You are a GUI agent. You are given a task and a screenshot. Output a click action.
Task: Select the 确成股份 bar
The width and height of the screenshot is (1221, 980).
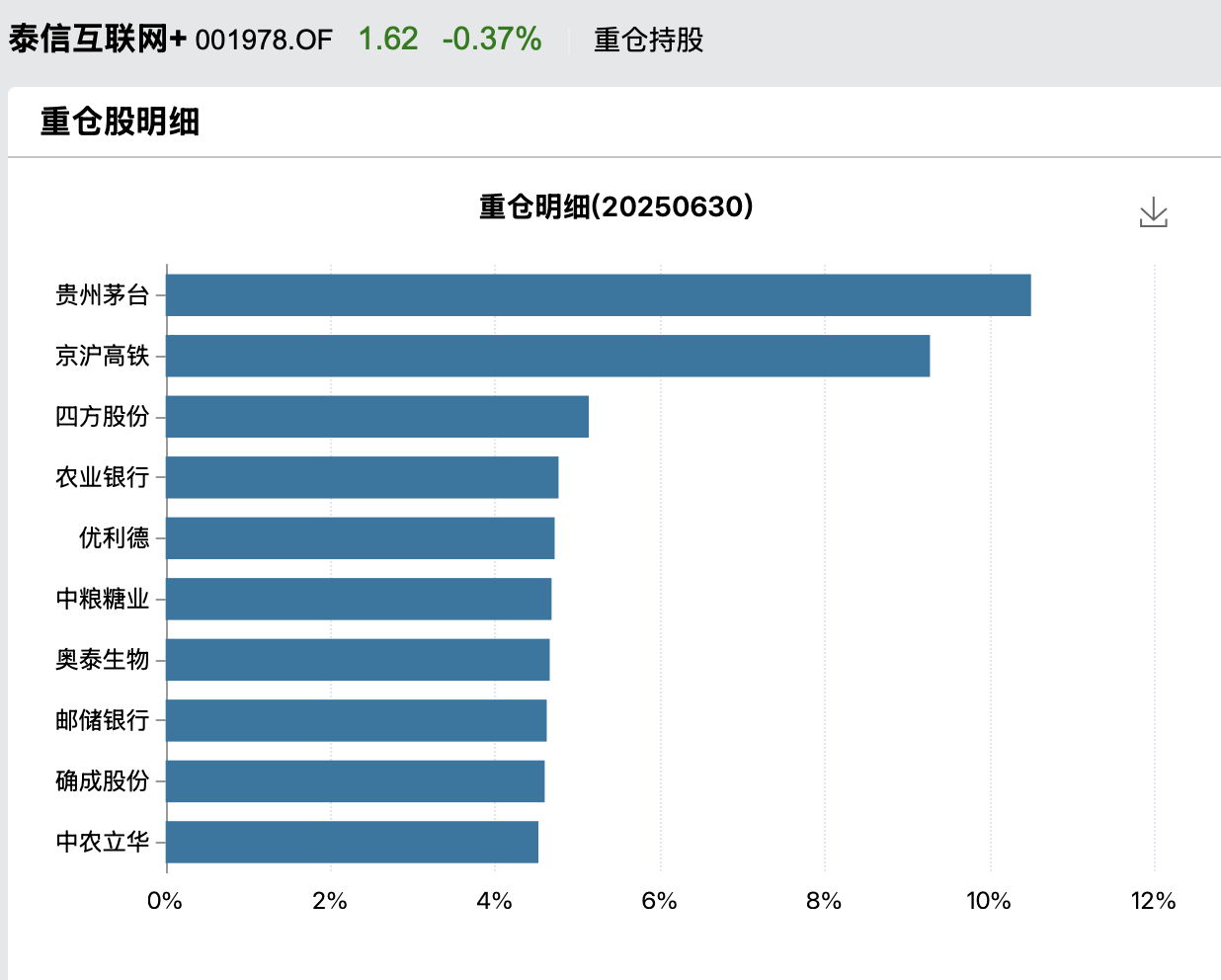[355, 781]
